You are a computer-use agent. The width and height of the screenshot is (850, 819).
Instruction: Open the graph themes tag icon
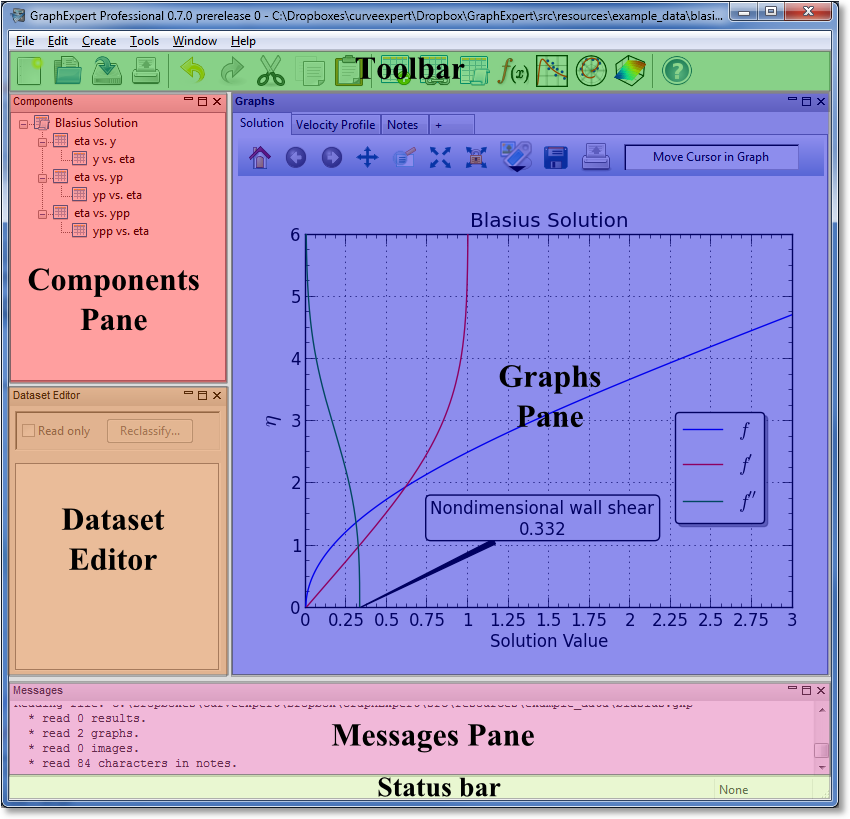(516, 157)
